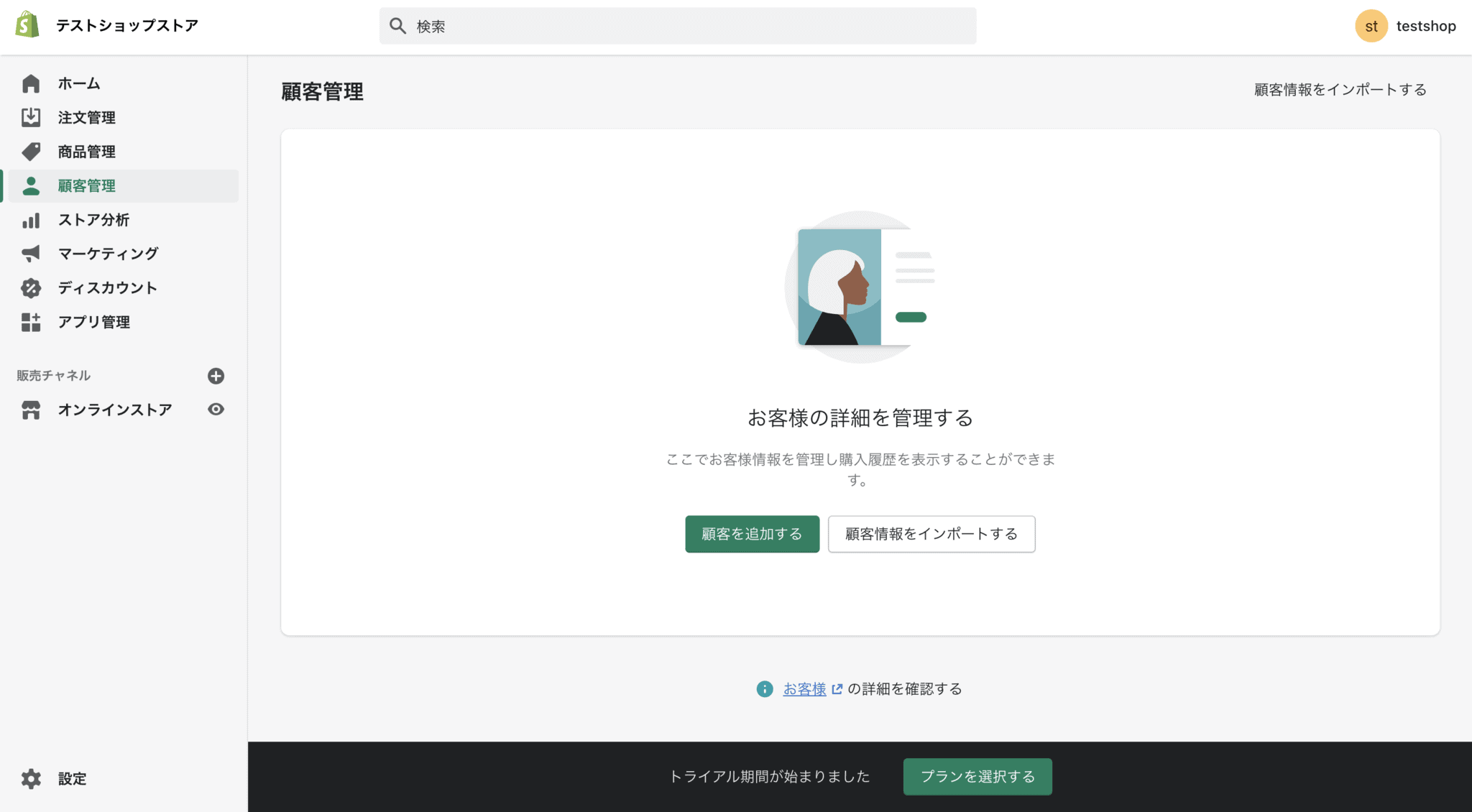Open 商品管理 product tag icon
Viewport: 1472px width, 812px height.
(x=31, y=152)
